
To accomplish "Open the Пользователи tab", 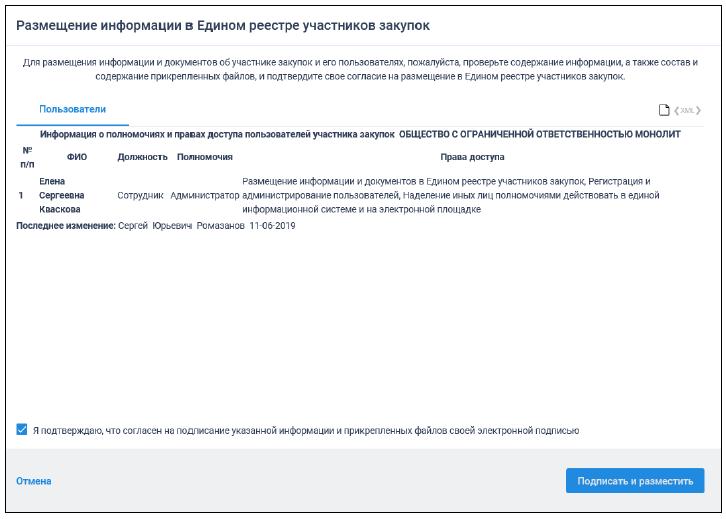I will (72, 108).
